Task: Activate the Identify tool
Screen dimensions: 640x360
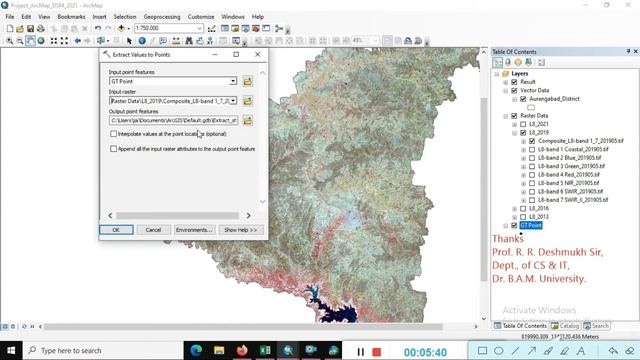Action: point(142,41)
